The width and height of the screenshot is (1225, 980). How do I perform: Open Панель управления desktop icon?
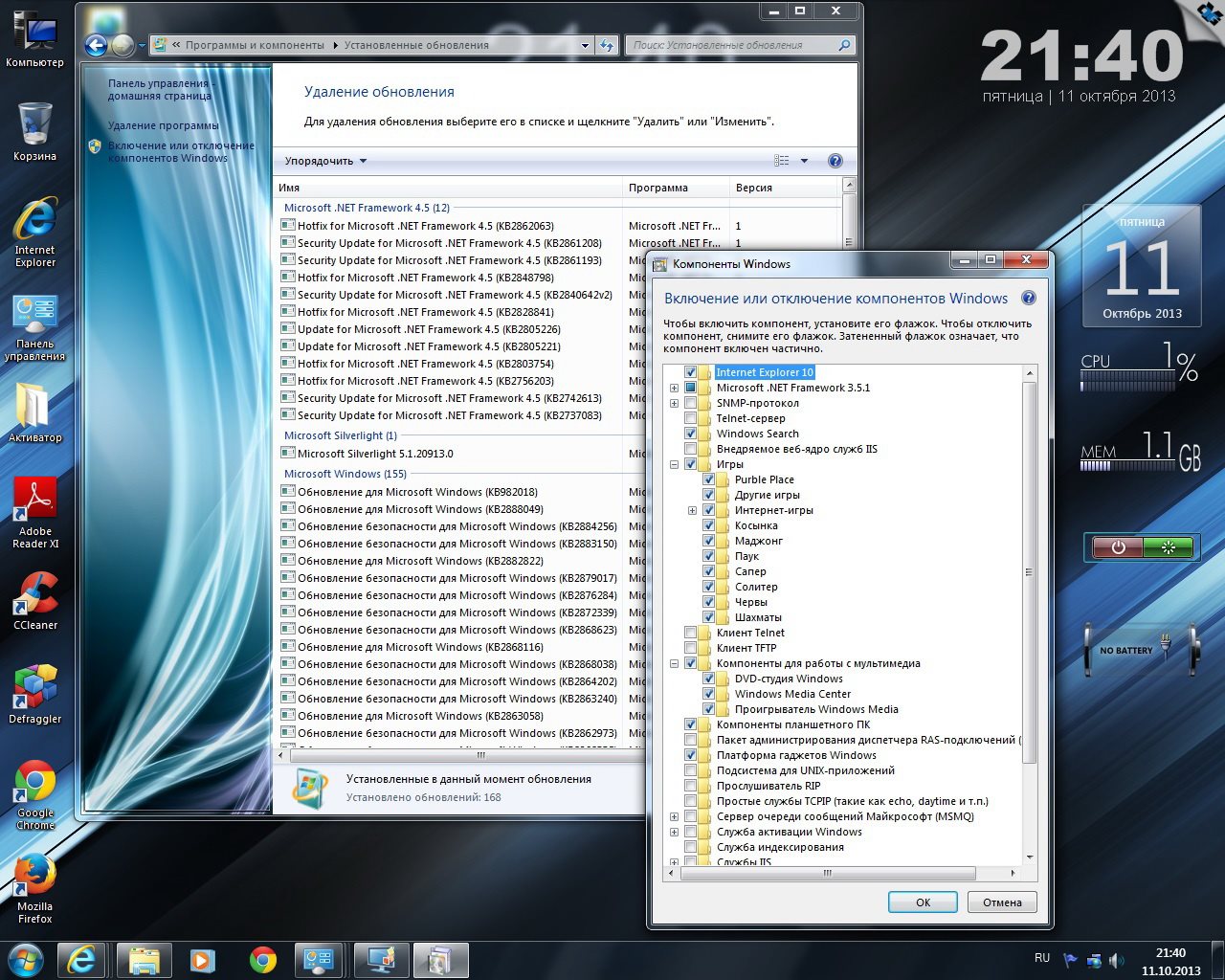(x=34, y=328)
